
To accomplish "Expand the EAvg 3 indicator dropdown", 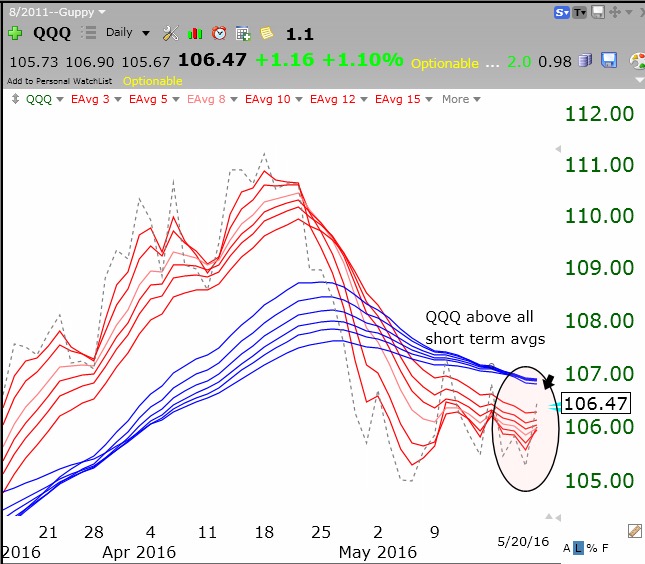I will click(118, 99).
